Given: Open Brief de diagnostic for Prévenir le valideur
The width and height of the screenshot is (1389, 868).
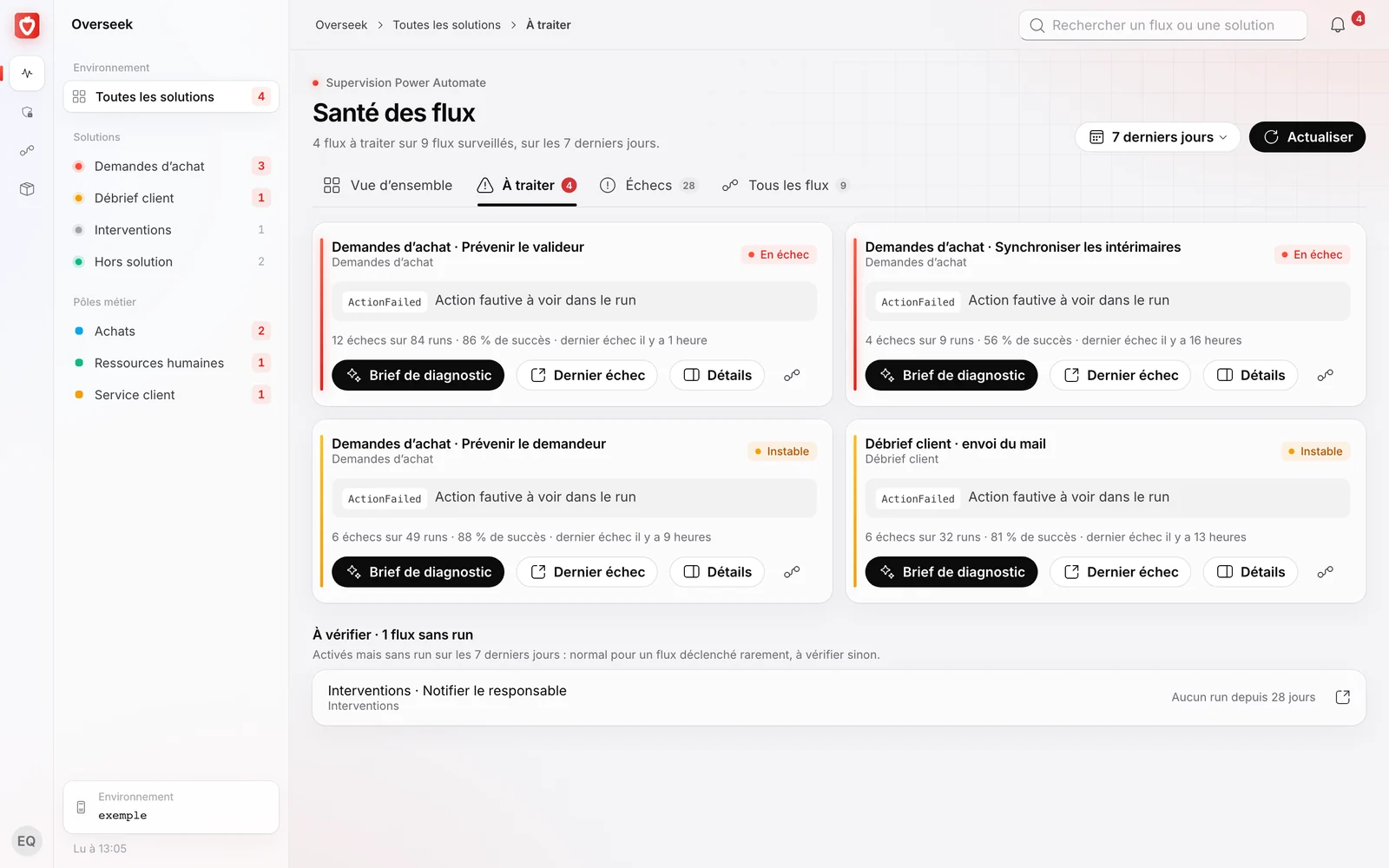Looking at the screenshot, I should 418,375.
